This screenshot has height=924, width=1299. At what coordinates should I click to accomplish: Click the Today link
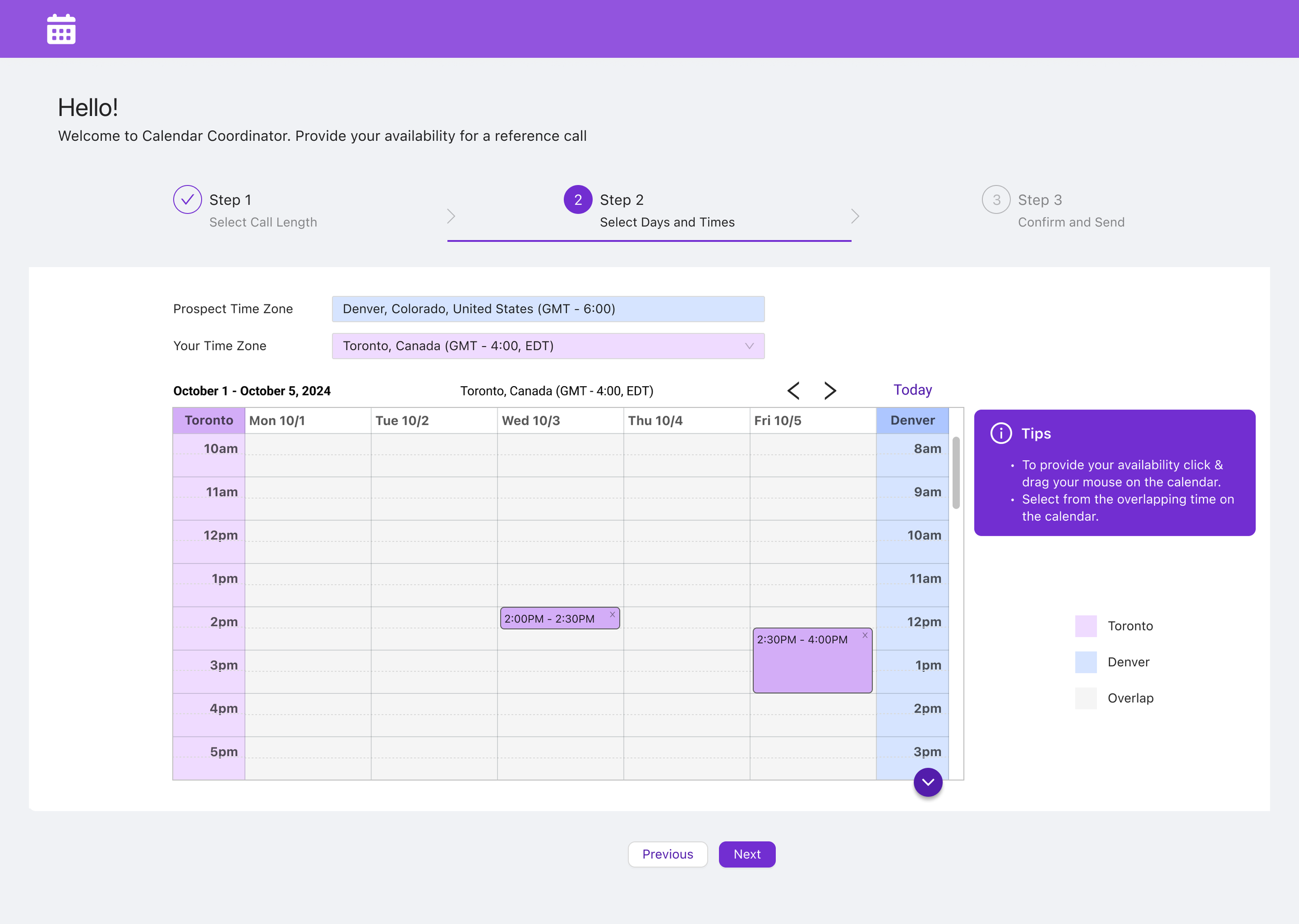pyautogui.click(x=912, y=390)
